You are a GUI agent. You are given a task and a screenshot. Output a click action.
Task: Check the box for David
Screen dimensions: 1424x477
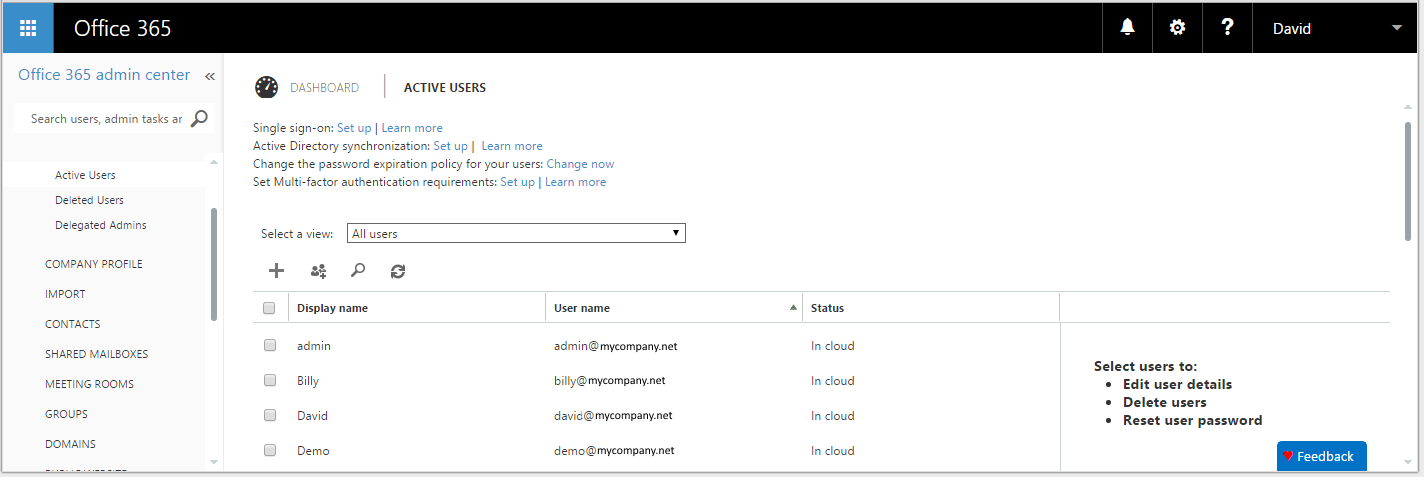pyautogui.click(x=269, y=415)
